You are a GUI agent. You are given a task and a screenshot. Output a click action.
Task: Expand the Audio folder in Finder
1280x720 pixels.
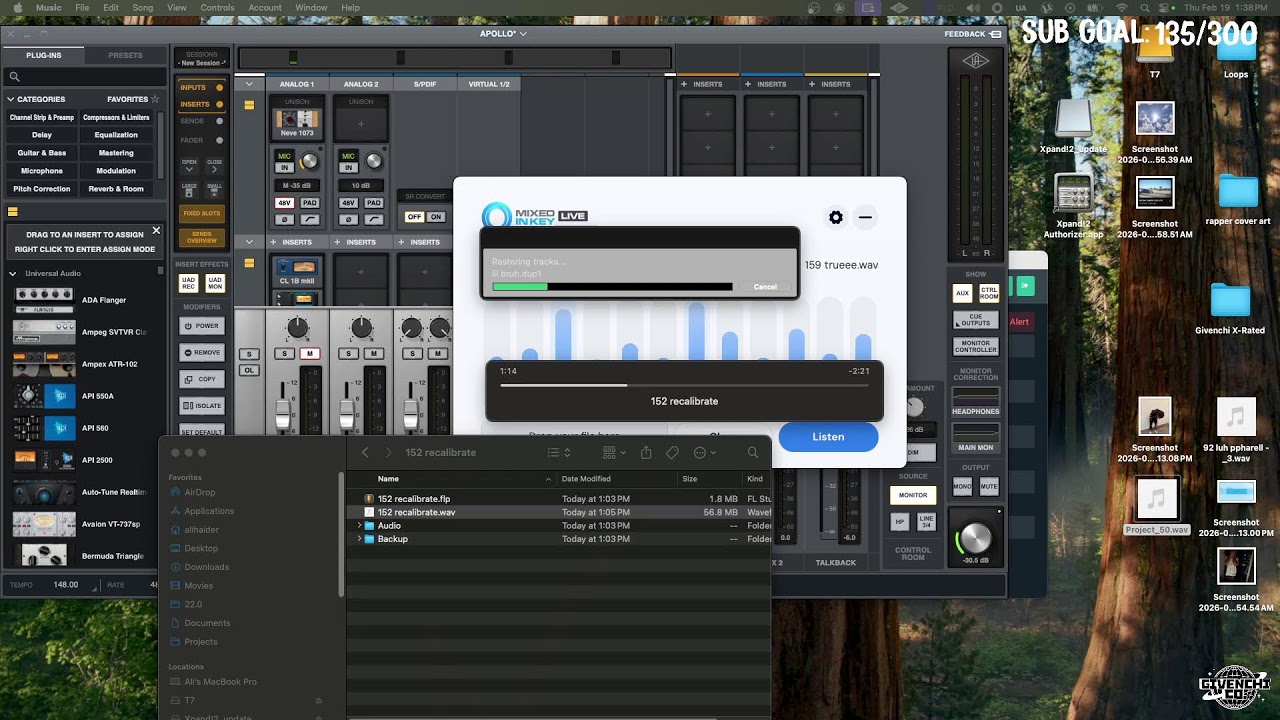[359, 525]
